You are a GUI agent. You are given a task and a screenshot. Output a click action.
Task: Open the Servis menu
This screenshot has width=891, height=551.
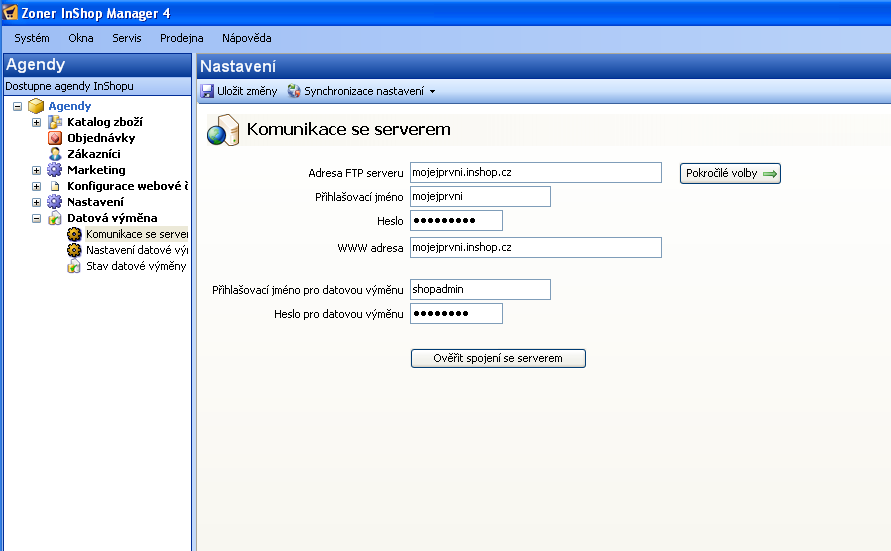127,38
